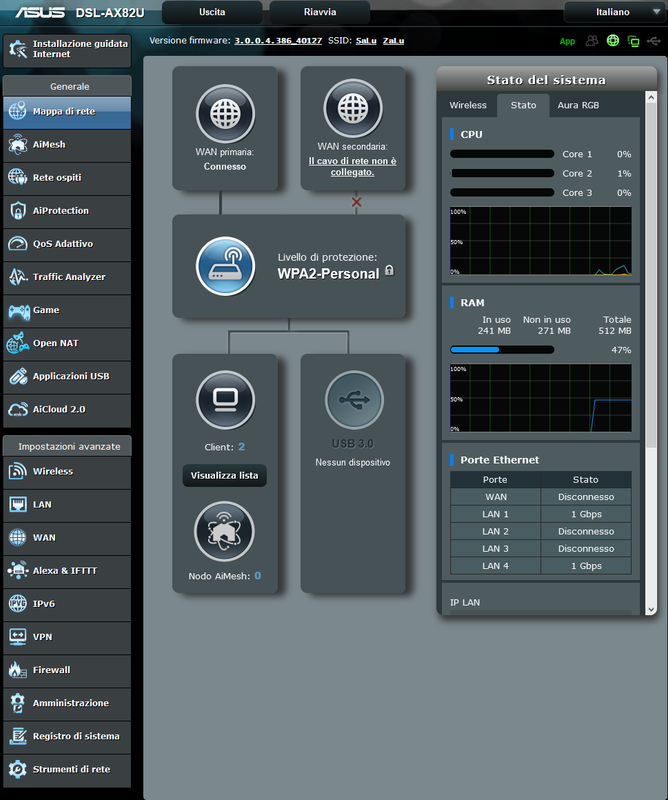This screenshot has height=800, width=668.
Task: Click the 'Il cavo di rete non è collegato' link
Action: tap(352, 166)
